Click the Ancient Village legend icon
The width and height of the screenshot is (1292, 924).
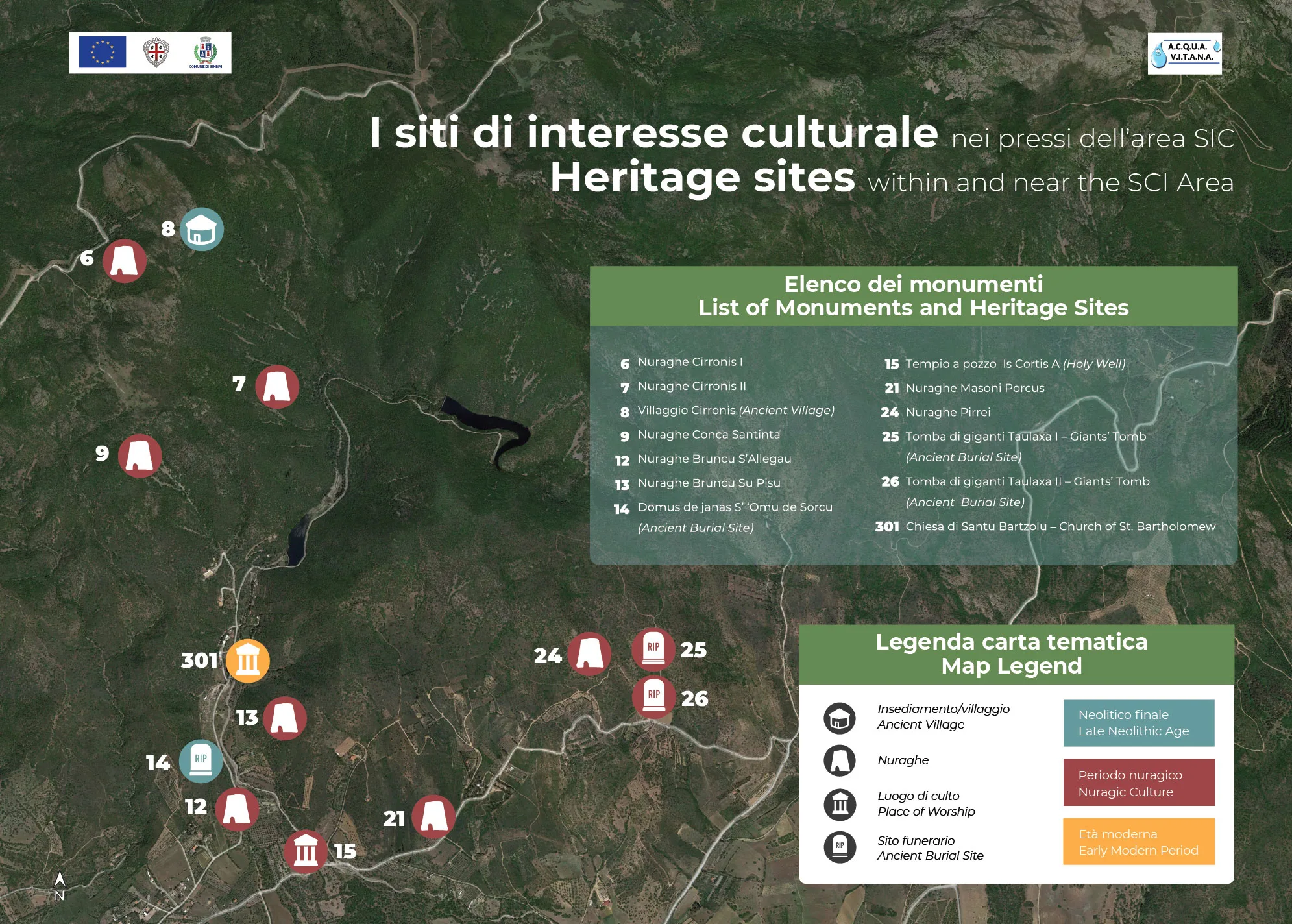coord(840,718)
